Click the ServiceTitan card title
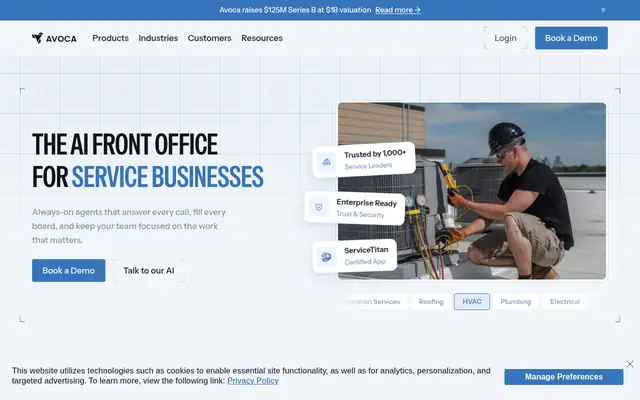The height and width of the screenshot is (400, 640). (366, 250)
